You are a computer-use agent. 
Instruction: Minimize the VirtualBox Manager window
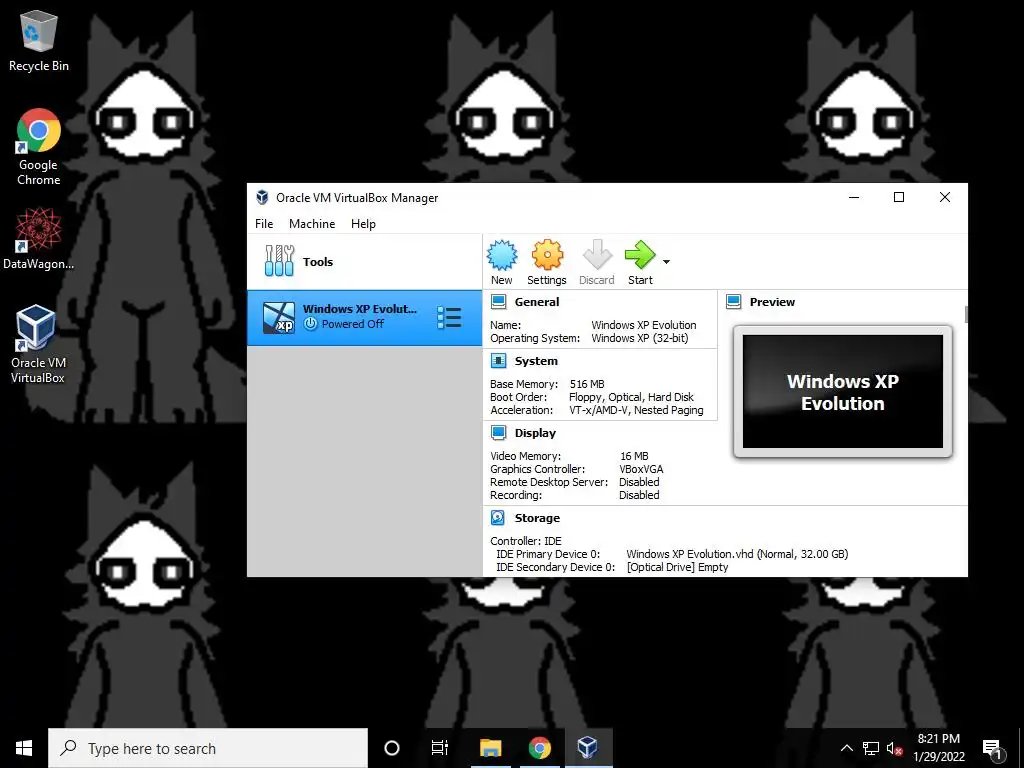click(854, 197)
